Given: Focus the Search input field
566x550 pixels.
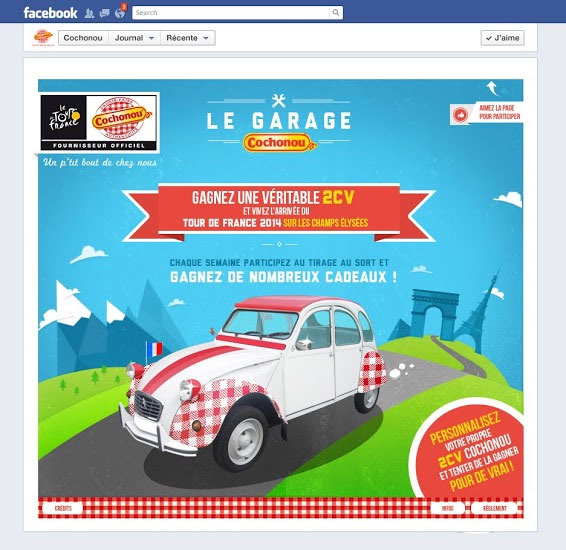Looking at the screenshot, I should [x=231, y=13].
